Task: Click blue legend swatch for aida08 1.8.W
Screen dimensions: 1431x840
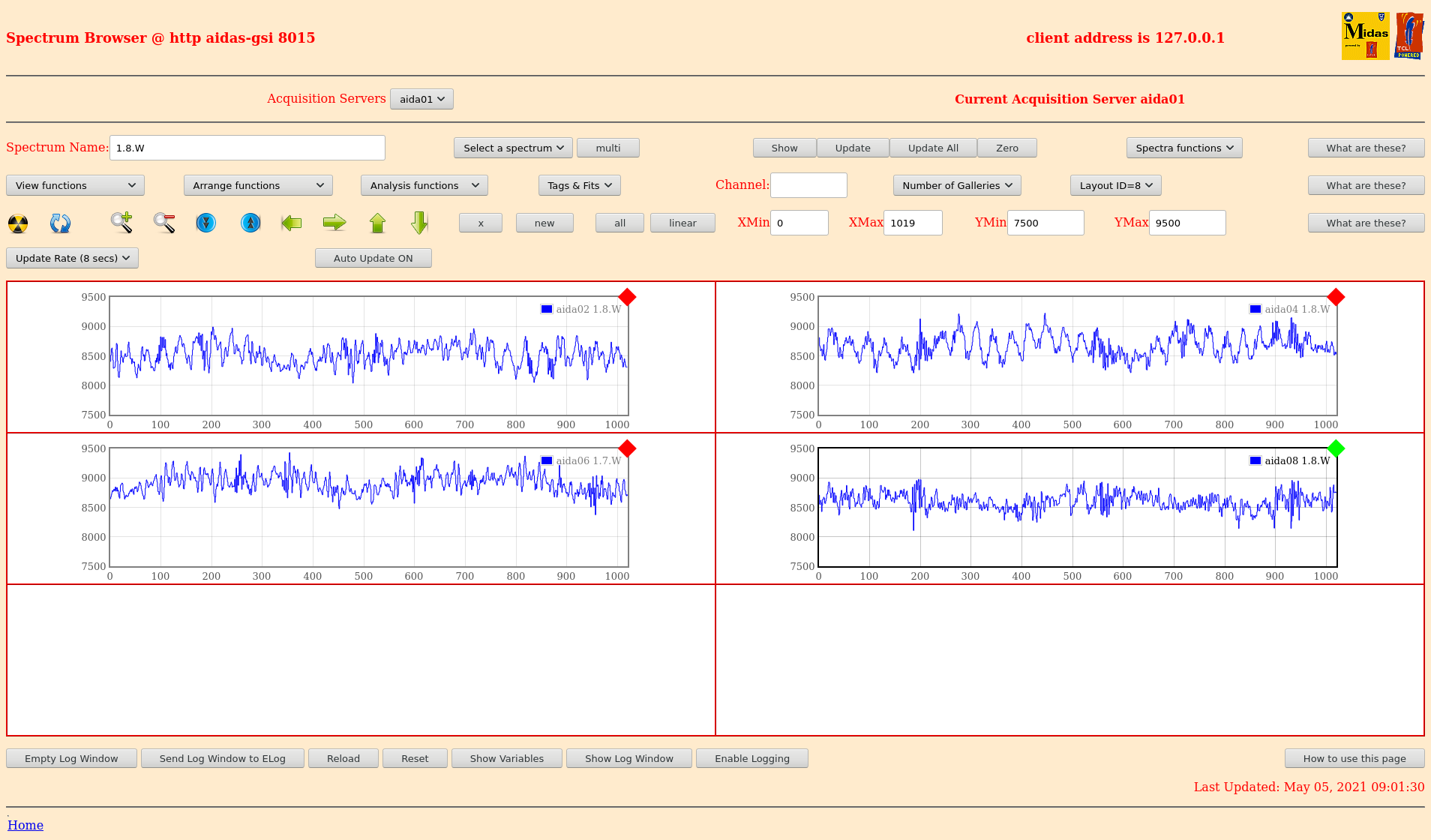Action: 1255,460
